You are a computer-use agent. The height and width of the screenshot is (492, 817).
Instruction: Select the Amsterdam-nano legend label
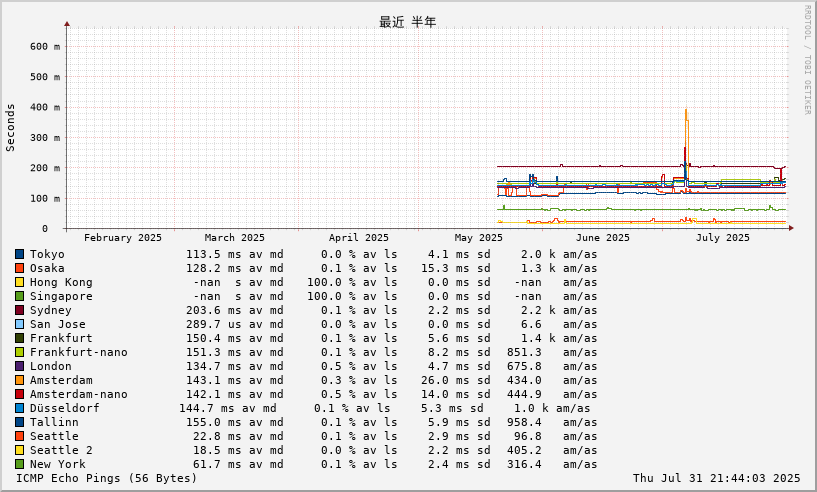[x=79, y=395]
